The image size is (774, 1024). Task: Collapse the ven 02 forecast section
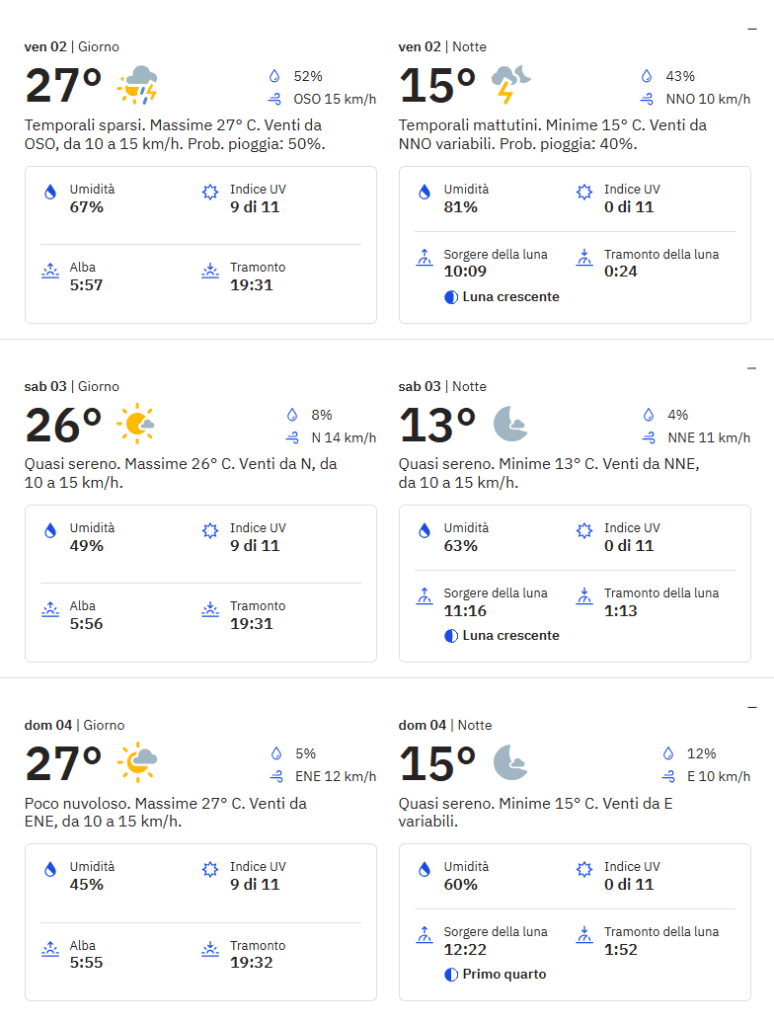(x=752, y=29)
